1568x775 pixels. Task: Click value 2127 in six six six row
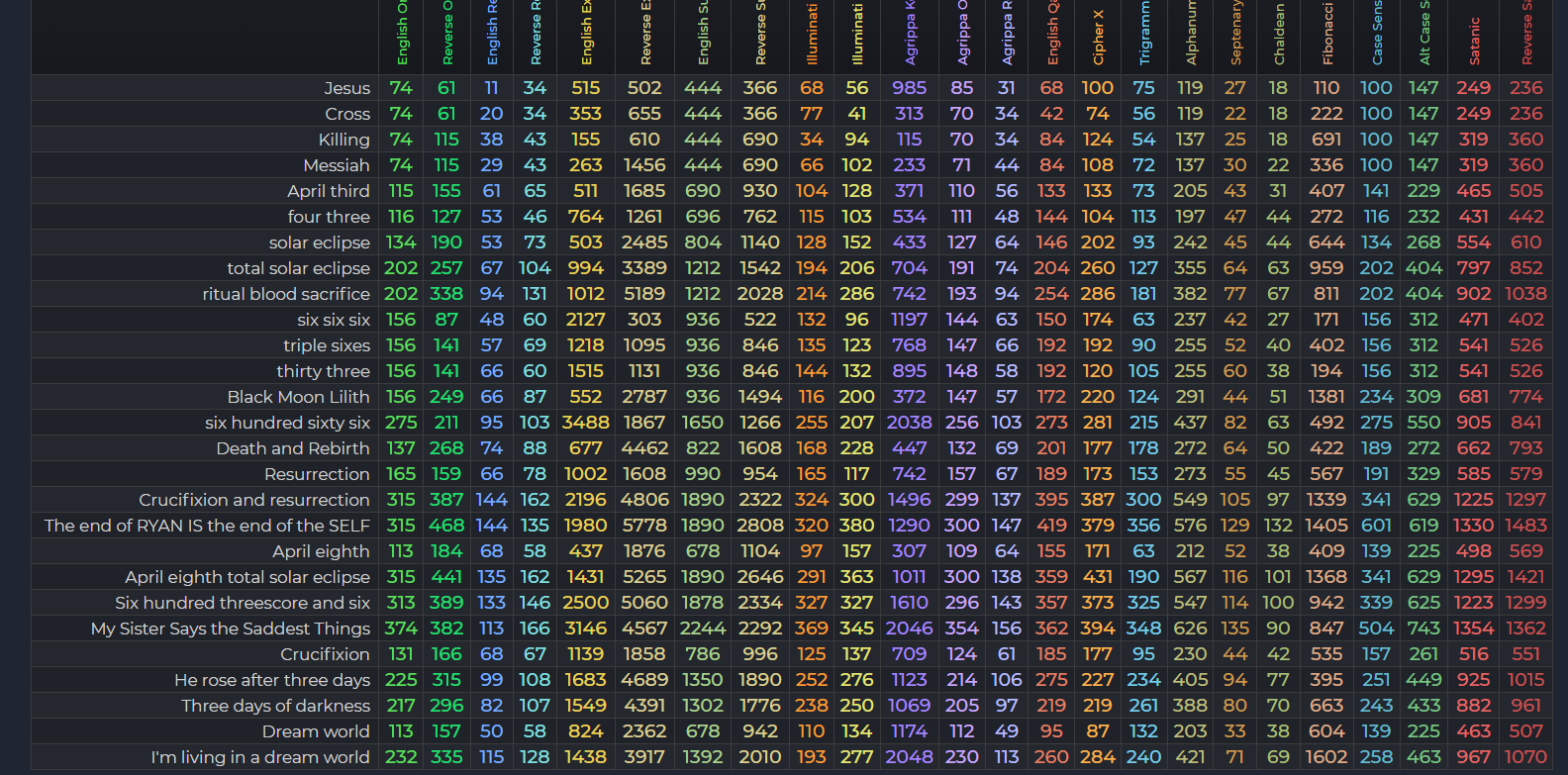coord(585,320)
